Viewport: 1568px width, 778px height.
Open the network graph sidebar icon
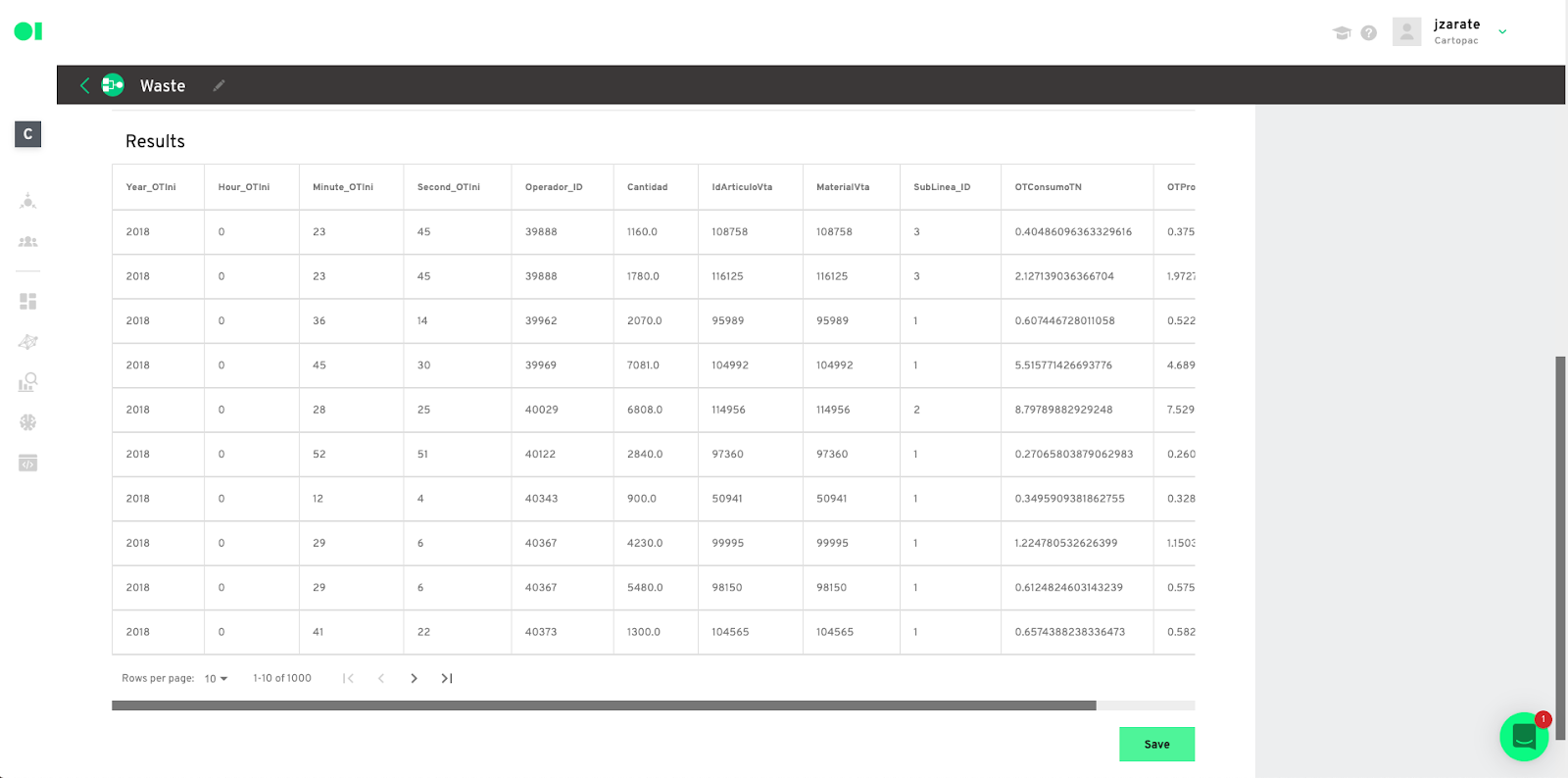point(28,342)
